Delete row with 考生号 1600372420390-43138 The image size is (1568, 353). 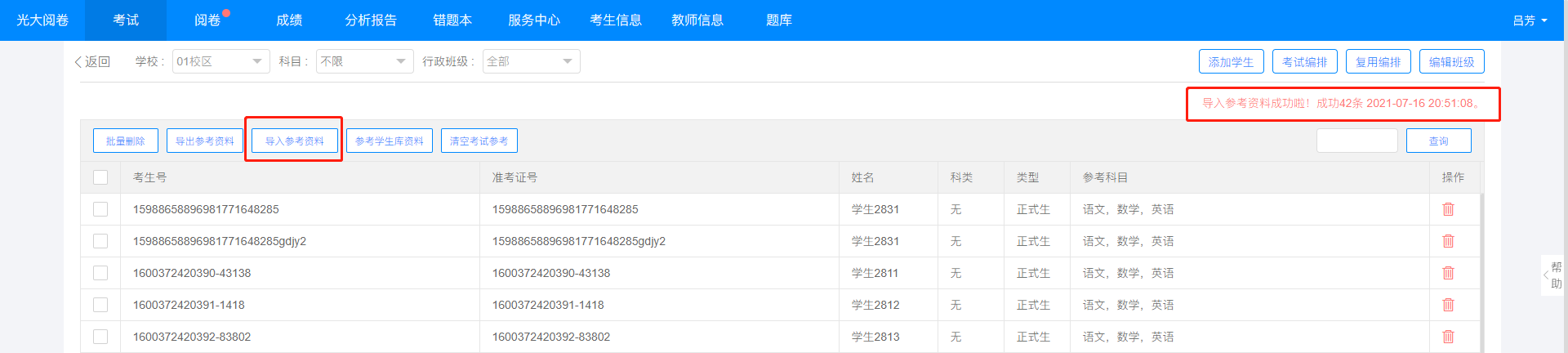coord(1448,273)
